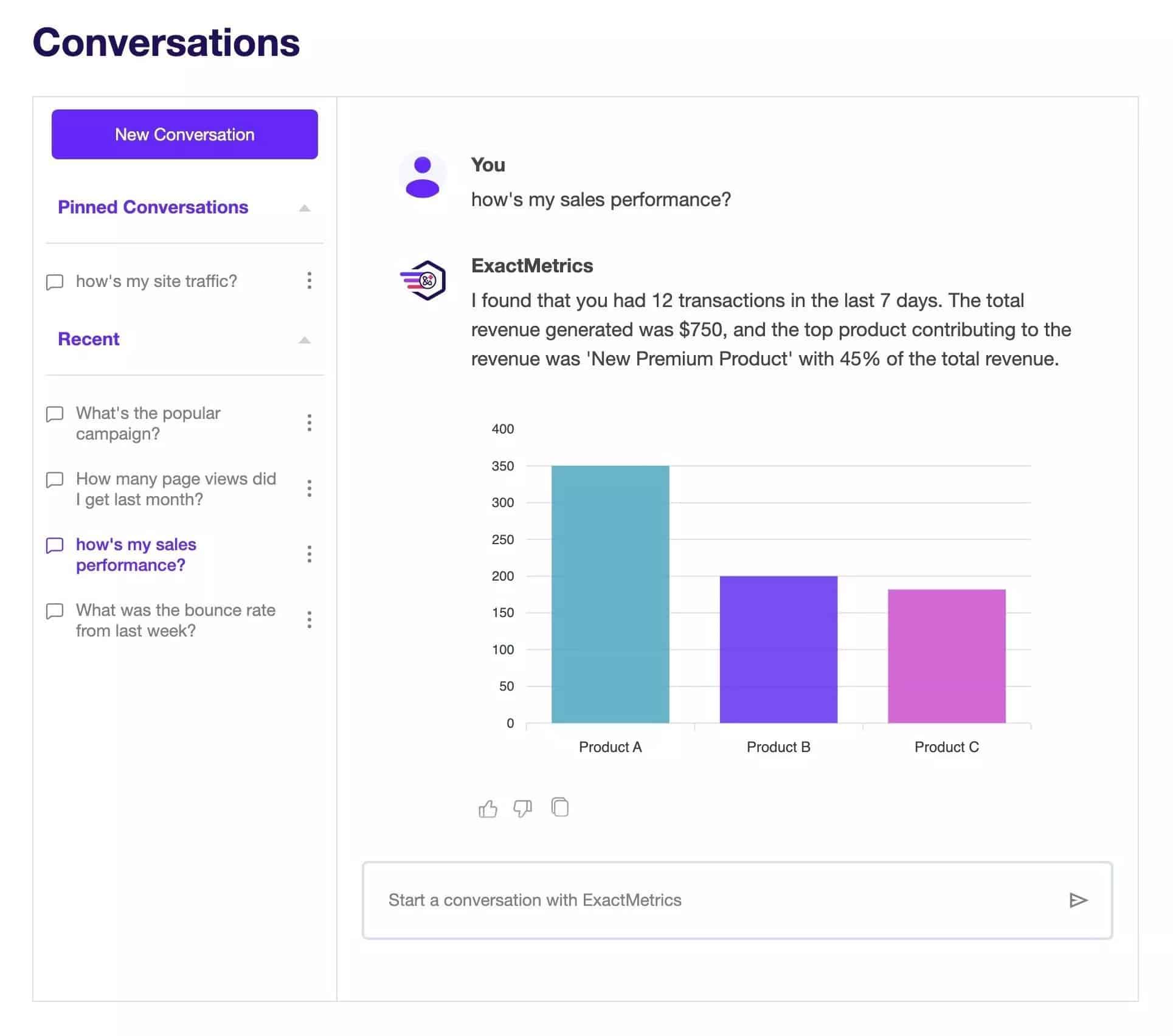
Task: Open "How many page views did I get last month?"
Action: click(176, 489)
